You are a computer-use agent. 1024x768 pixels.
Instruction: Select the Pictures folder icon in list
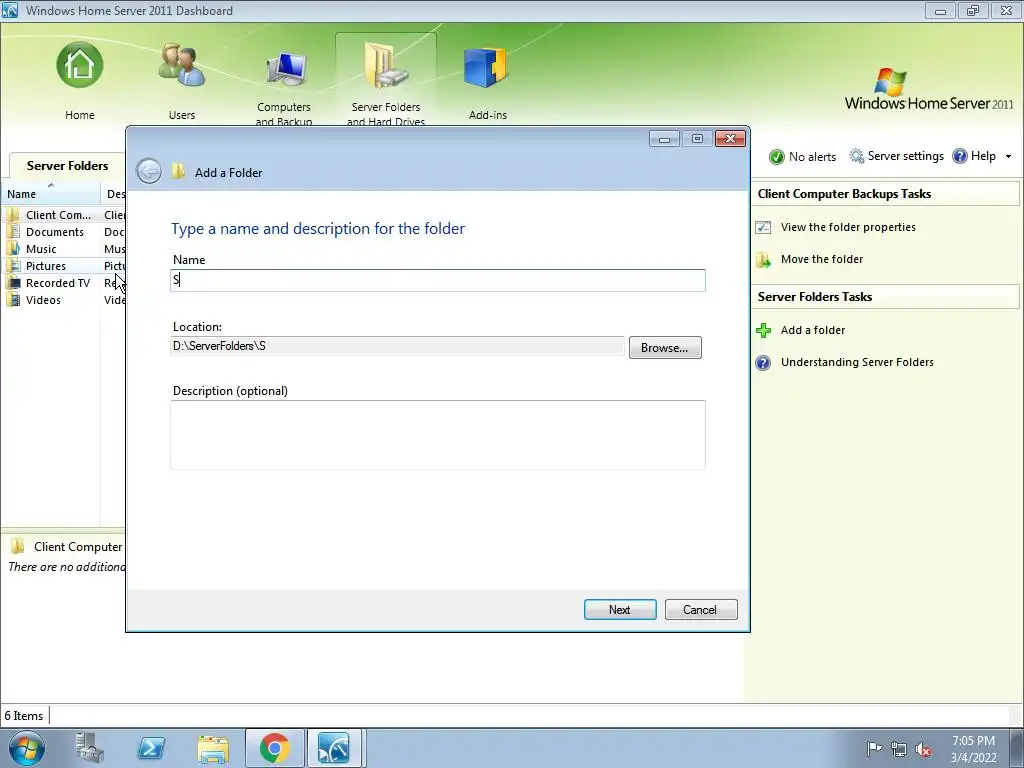[13, 266]
